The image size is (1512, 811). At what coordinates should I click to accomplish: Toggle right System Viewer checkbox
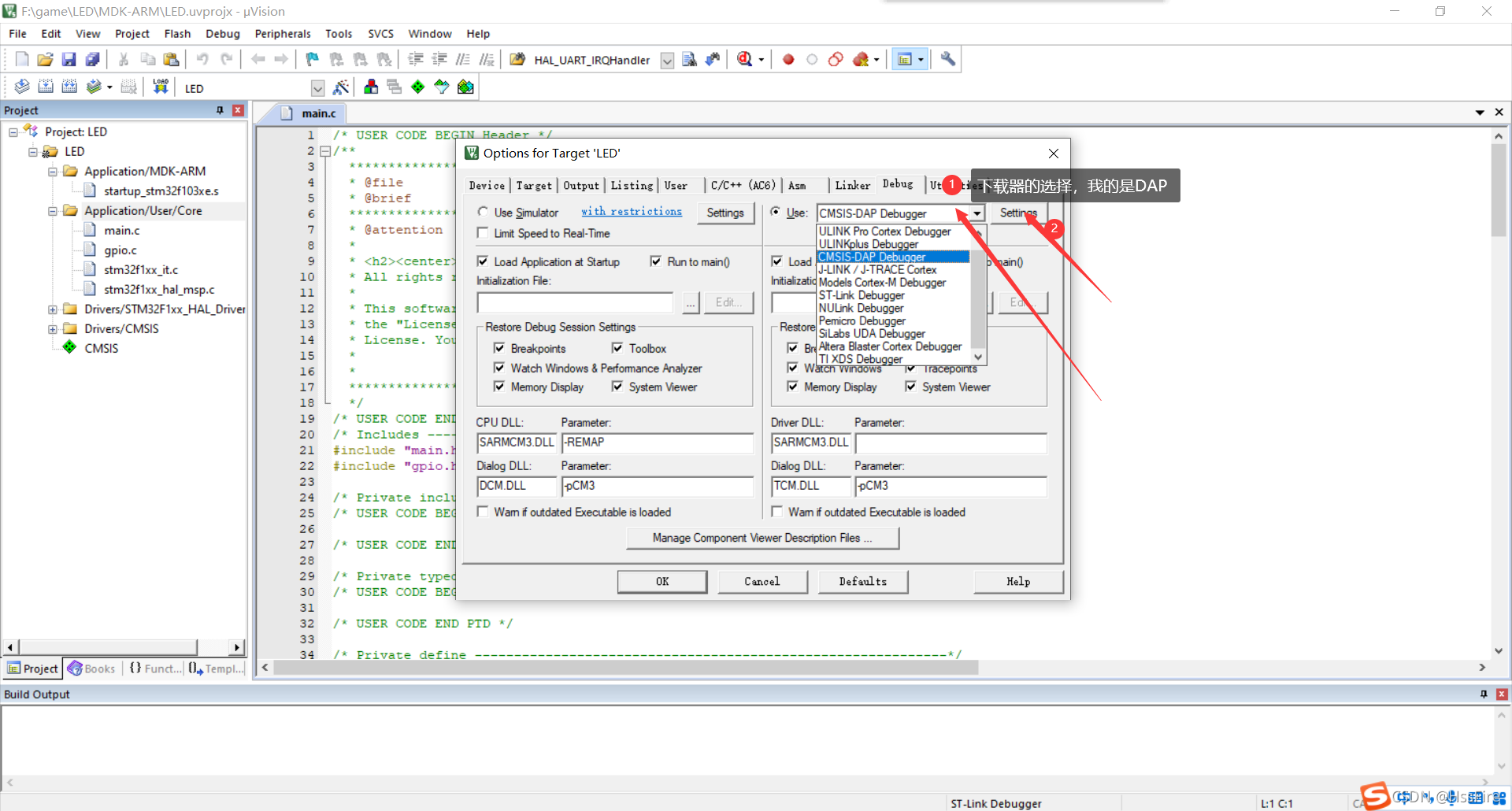pyautogui.click(x=911, y=387)
